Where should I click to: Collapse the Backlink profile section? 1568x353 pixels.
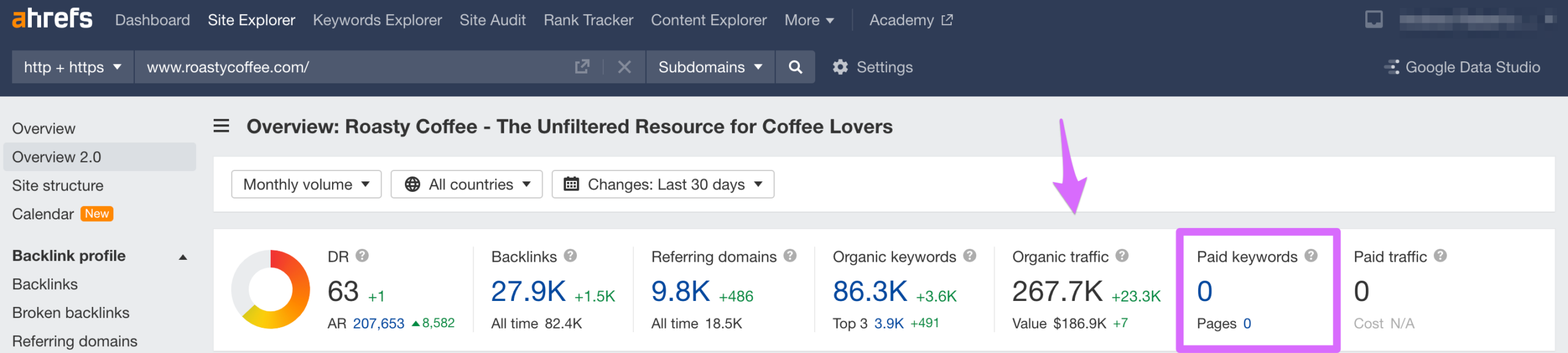(183, 257)
